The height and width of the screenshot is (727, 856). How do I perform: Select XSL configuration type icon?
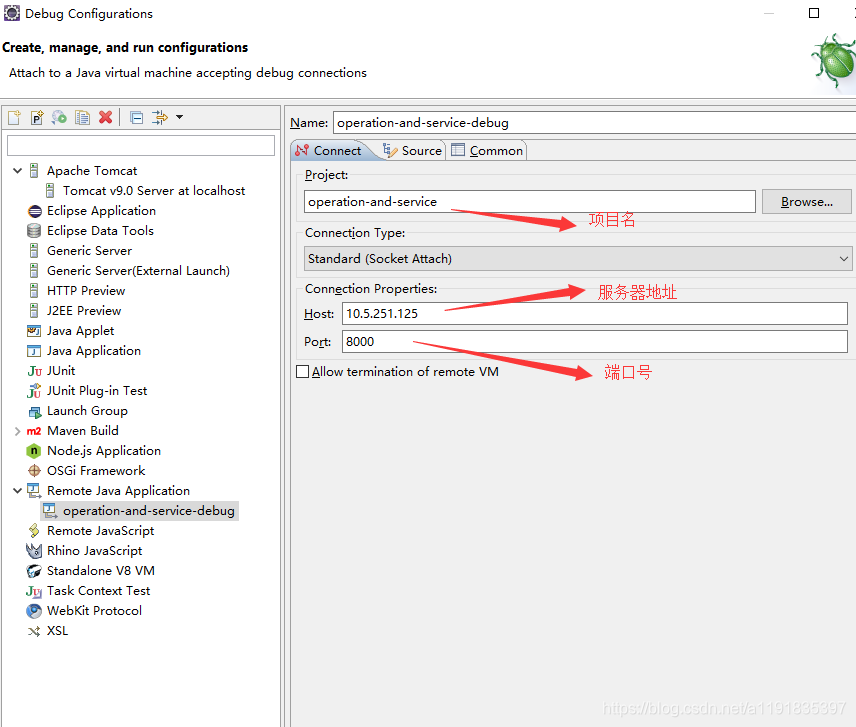(34, 631)
